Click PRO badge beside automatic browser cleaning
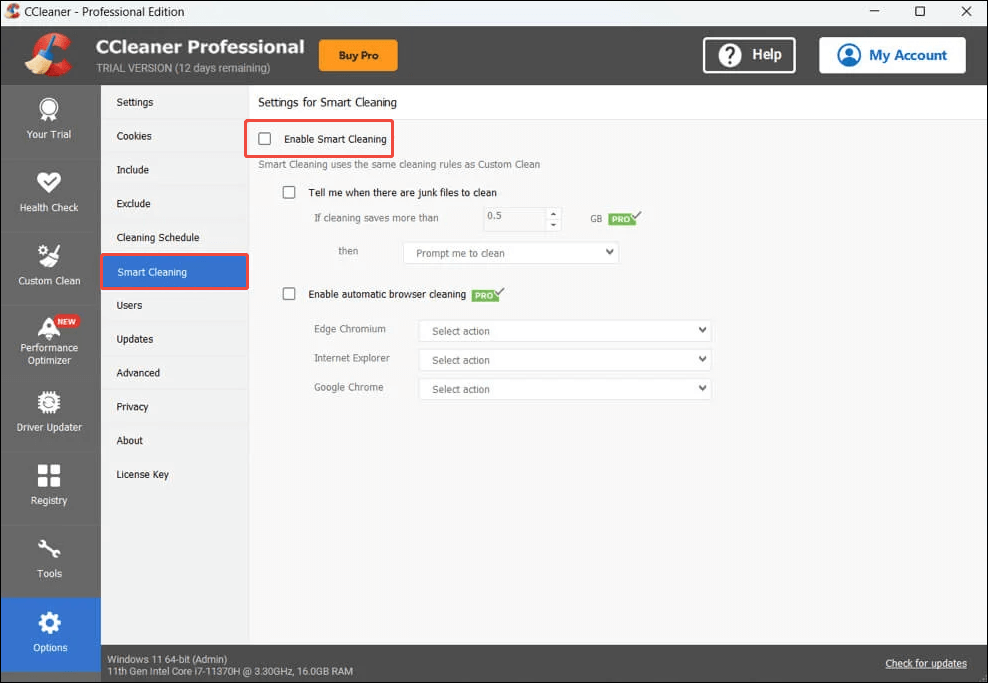Viewport: 988px width, 683px height. pos(487,294)
